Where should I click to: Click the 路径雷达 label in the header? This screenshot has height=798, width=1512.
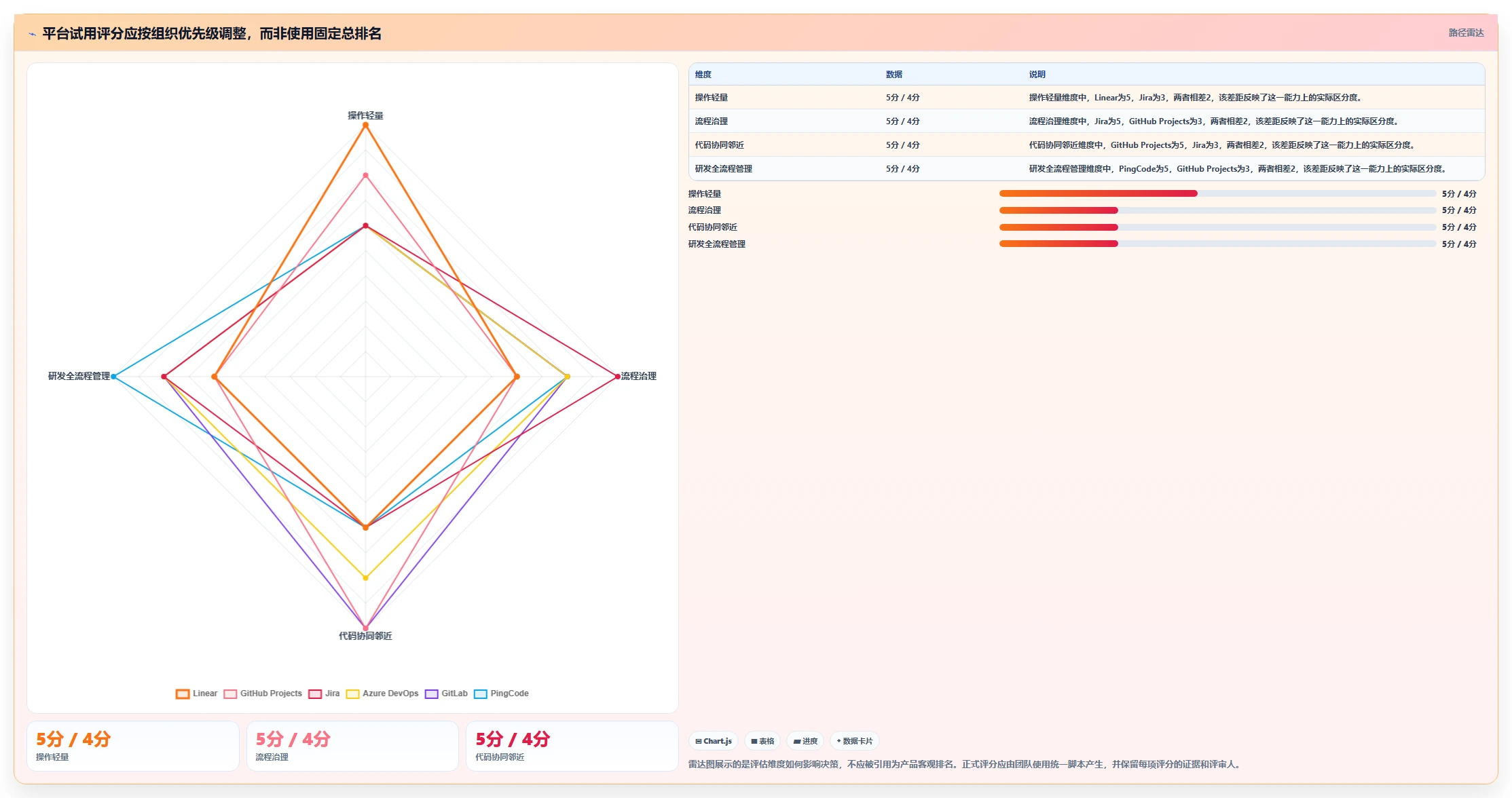(x=1467, y=33)
